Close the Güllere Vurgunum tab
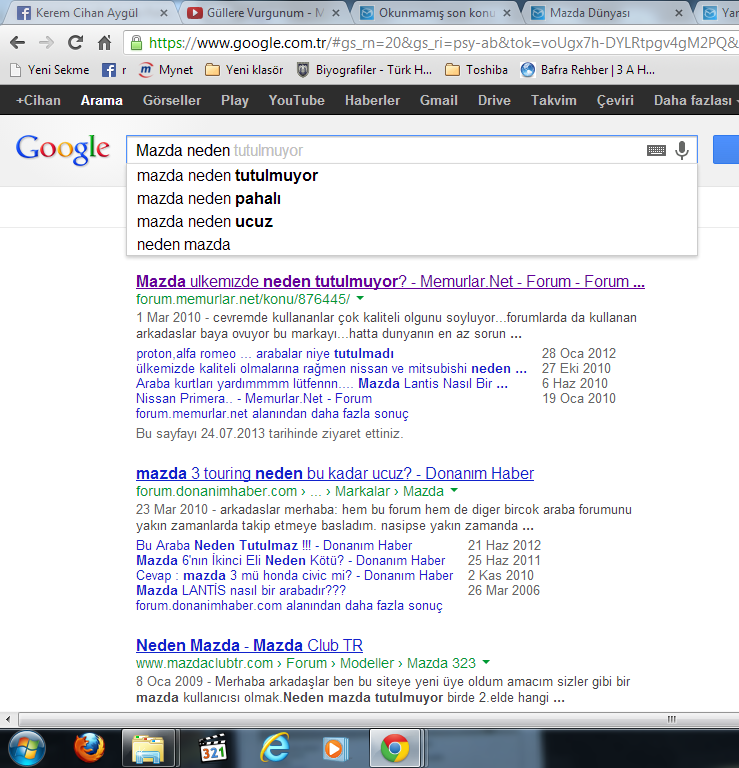 tap(336, 13)
